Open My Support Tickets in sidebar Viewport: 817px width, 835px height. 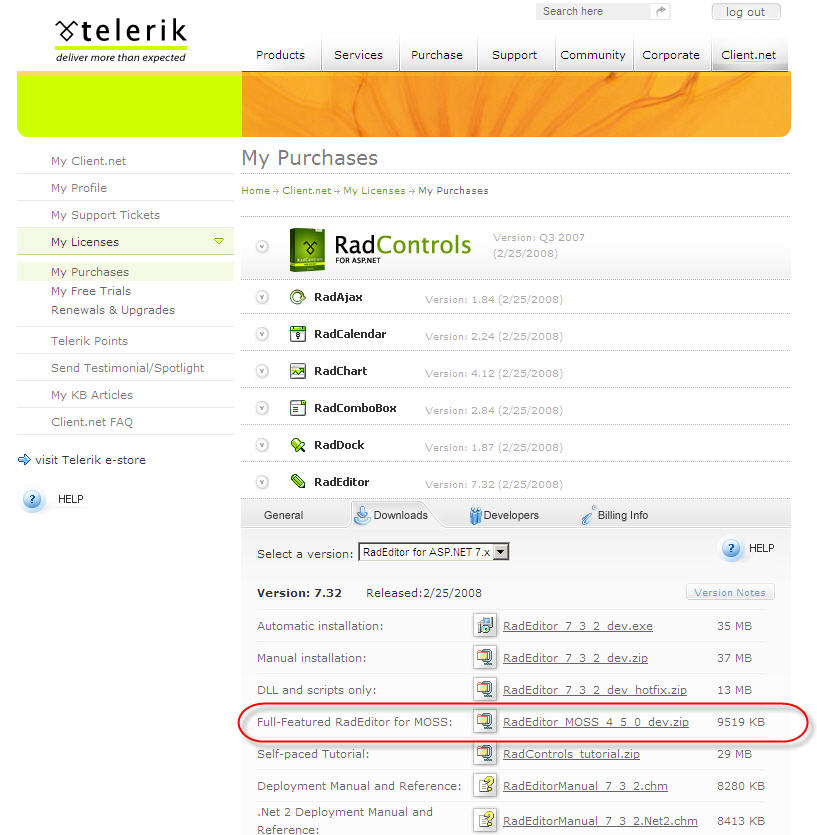coord(105,215)
